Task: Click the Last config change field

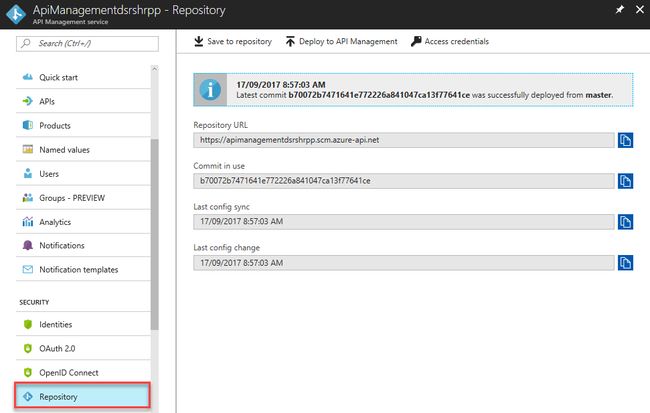Action: tap(404, 262)
